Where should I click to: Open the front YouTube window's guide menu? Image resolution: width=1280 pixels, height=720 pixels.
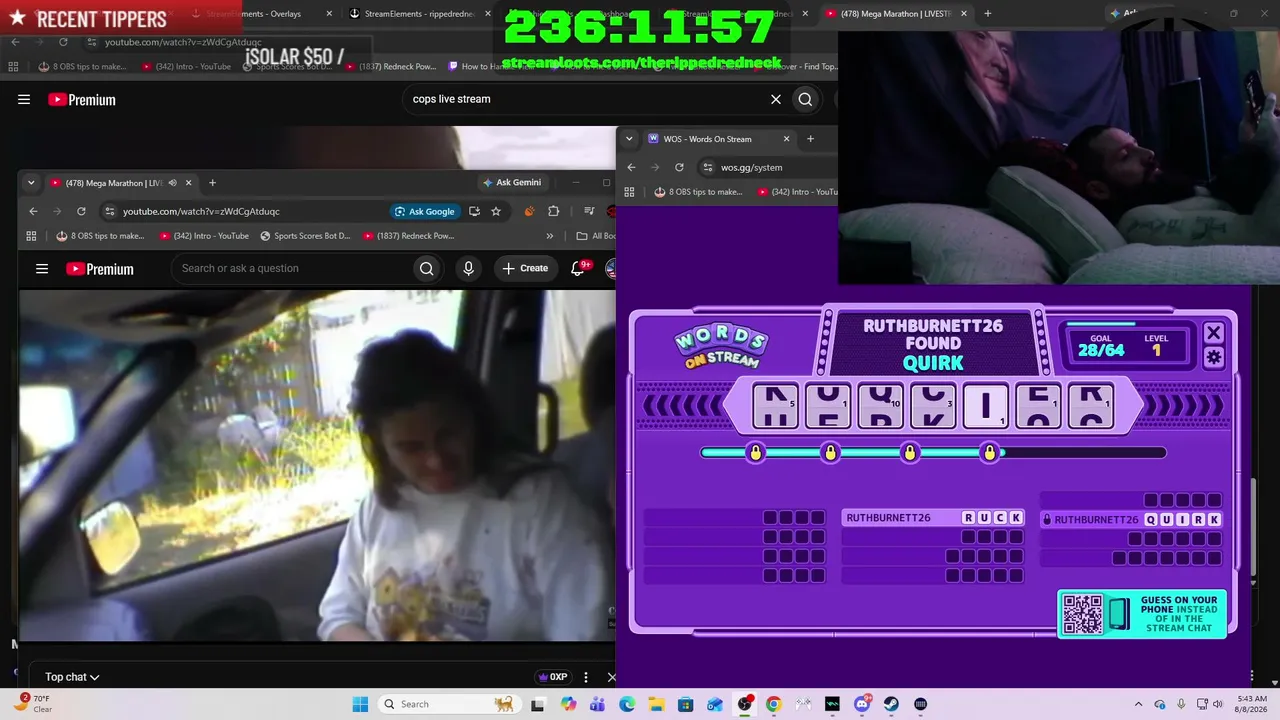[x=42, y=269]
